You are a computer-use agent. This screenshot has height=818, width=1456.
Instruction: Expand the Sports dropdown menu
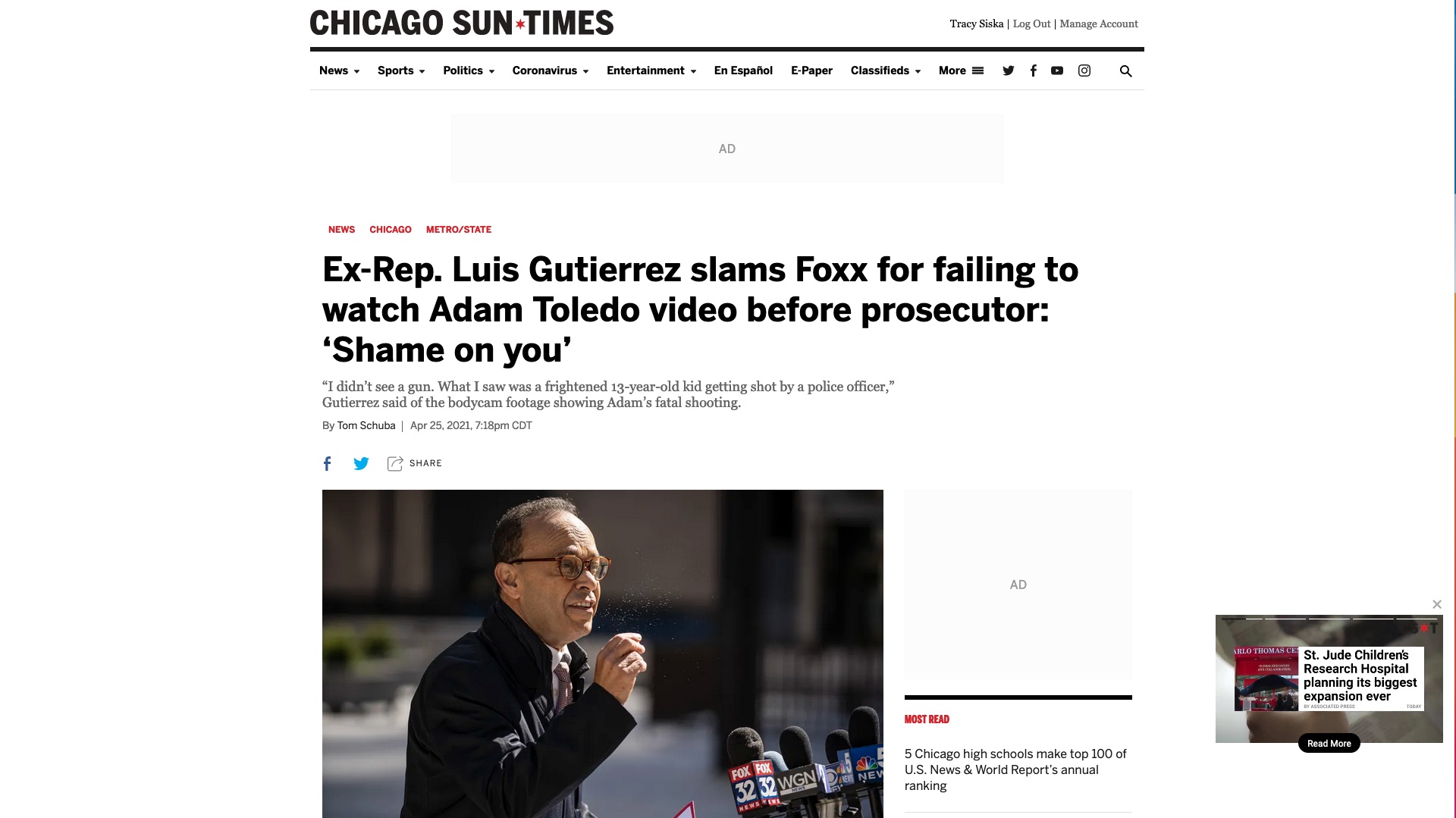[x=401, y=71]
